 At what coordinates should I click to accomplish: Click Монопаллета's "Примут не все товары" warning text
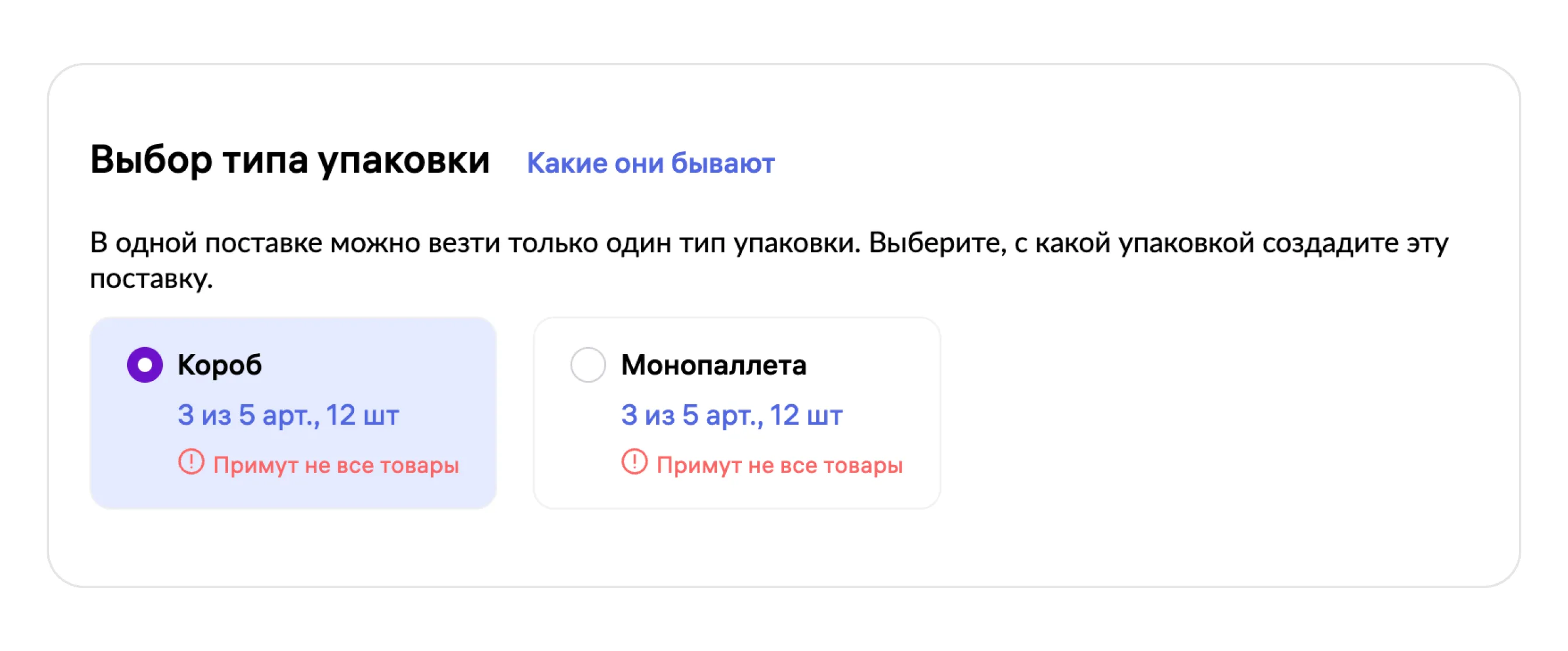tap(779, 466)
